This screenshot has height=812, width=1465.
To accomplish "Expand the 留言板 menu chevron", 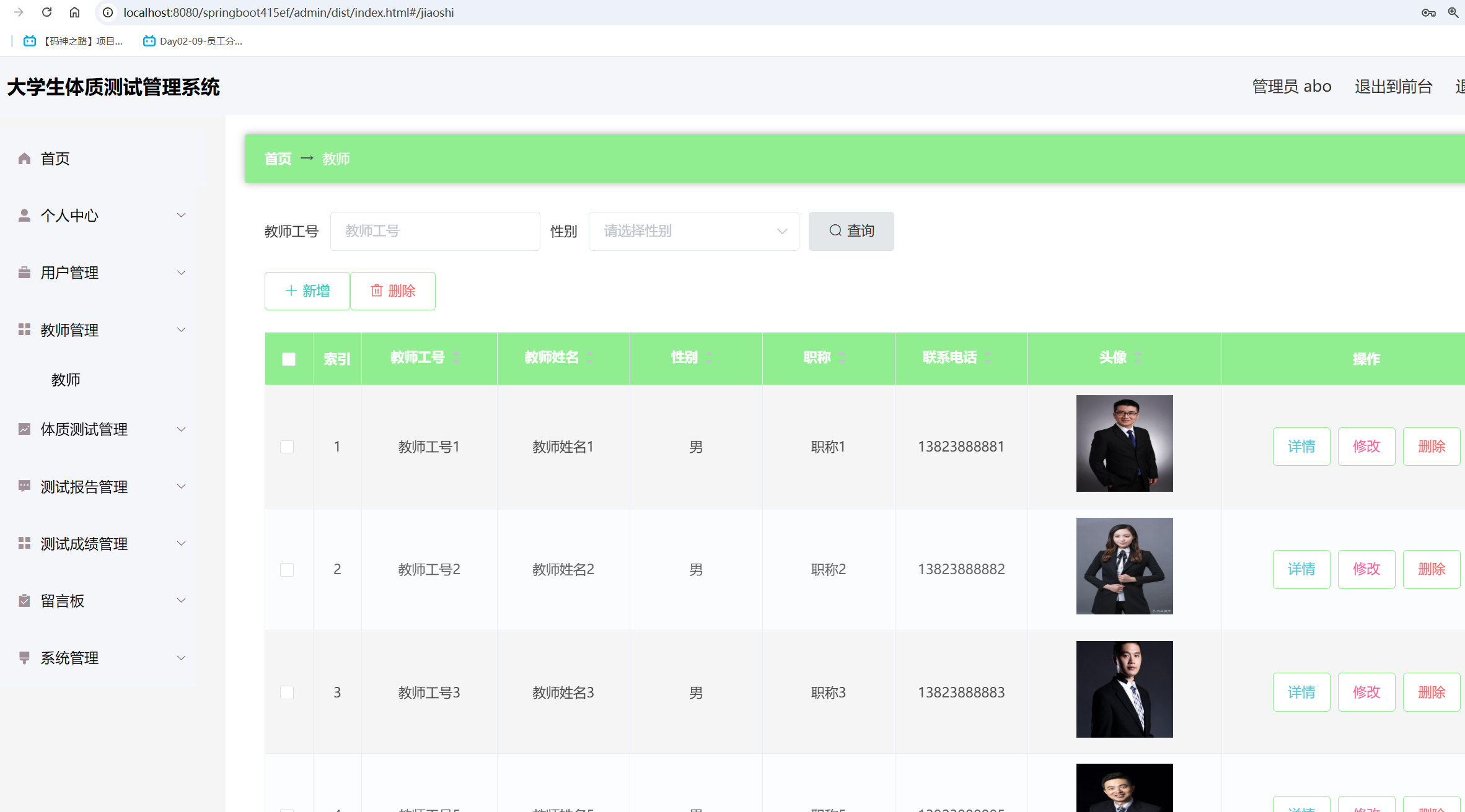I will pyautogui.click(x=181, y=600).
